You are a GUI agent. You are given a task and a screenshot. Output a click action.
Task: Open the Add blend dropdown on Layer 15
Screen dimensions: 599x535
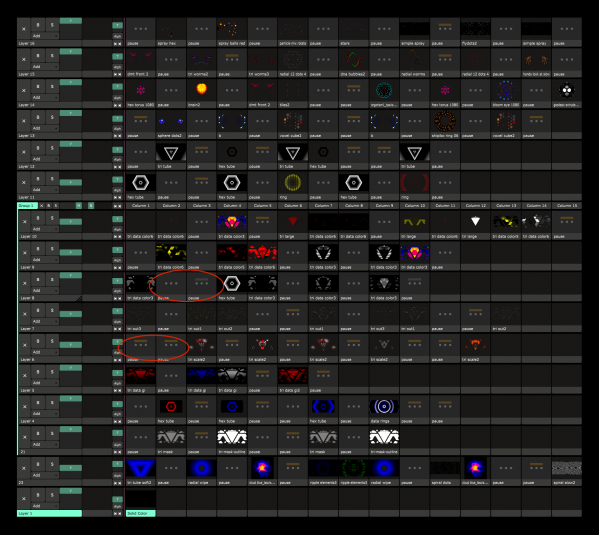(45, 66)
